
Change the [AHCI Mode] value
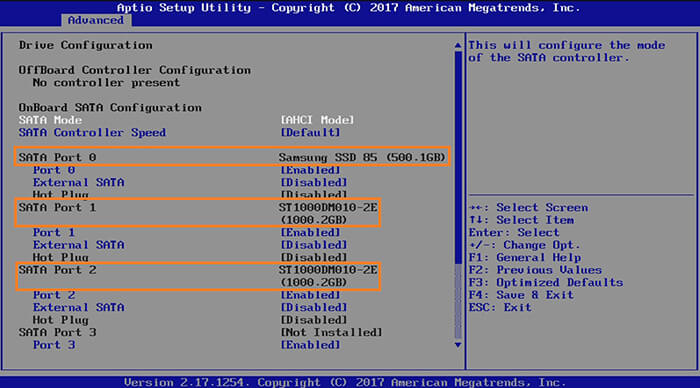pyautogui.click(x=317, y=120)
